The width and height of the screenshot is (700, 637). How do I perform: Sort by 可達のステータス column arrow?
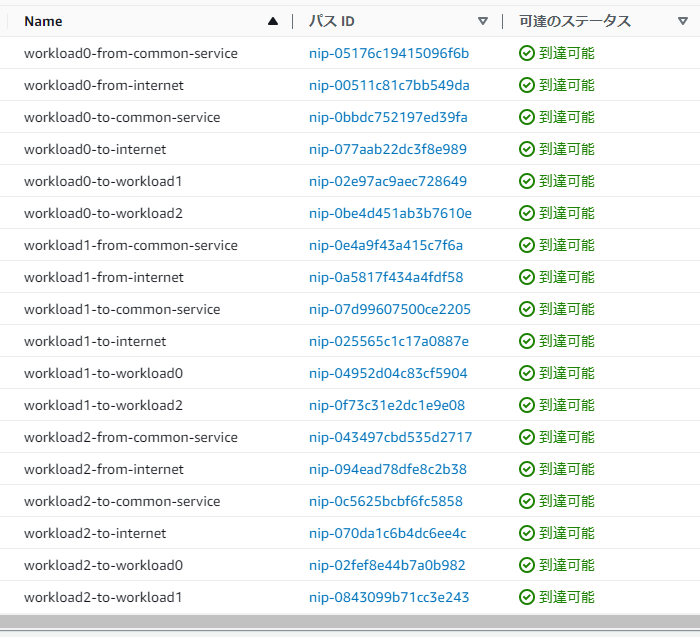pyautogui.click(x=683, y=21)
